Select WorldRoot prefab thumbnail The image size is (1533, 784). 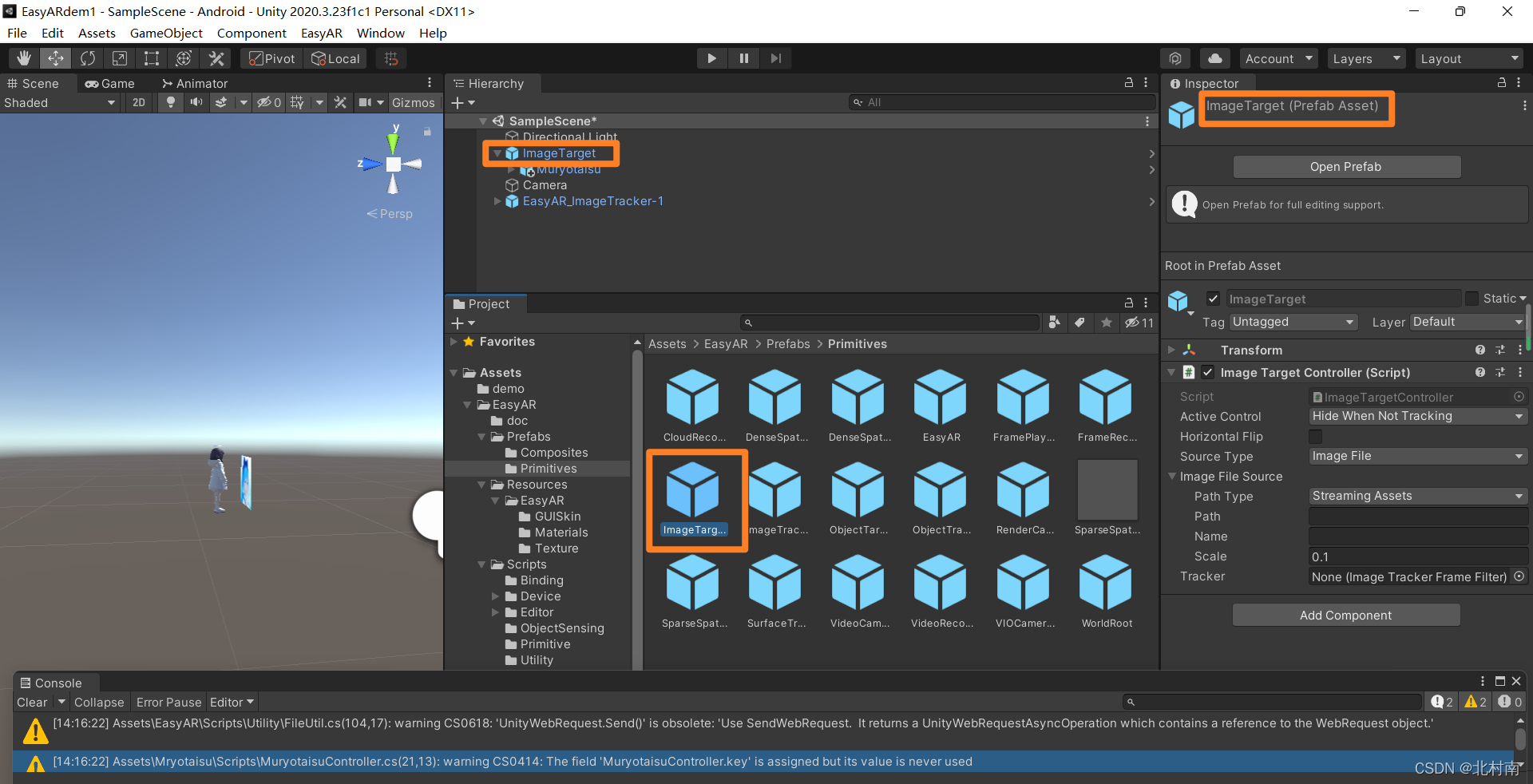point(1107,592)
